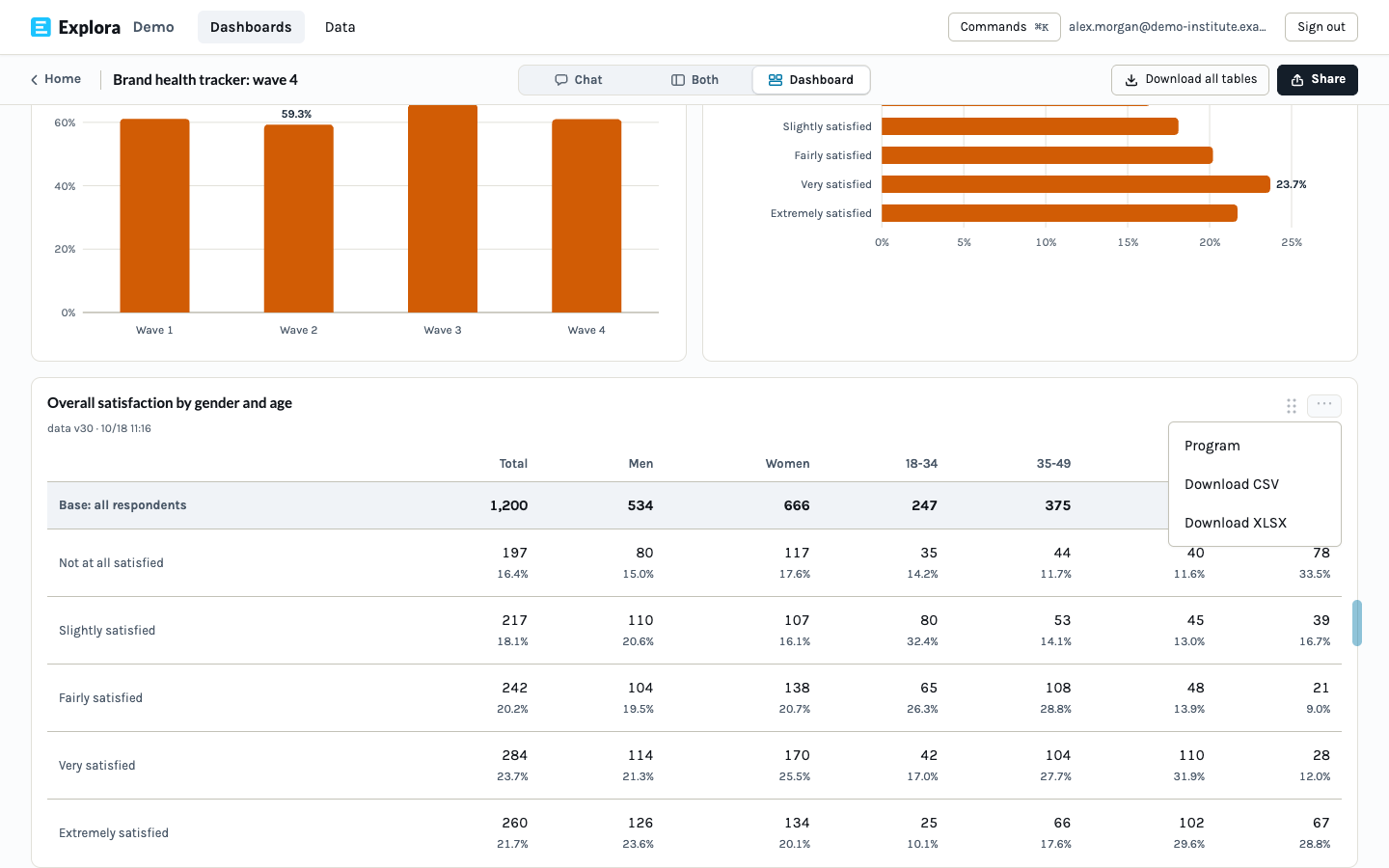Click the Wave 1 bar
Screen dimensions: 1389x868
coord(154,216)
